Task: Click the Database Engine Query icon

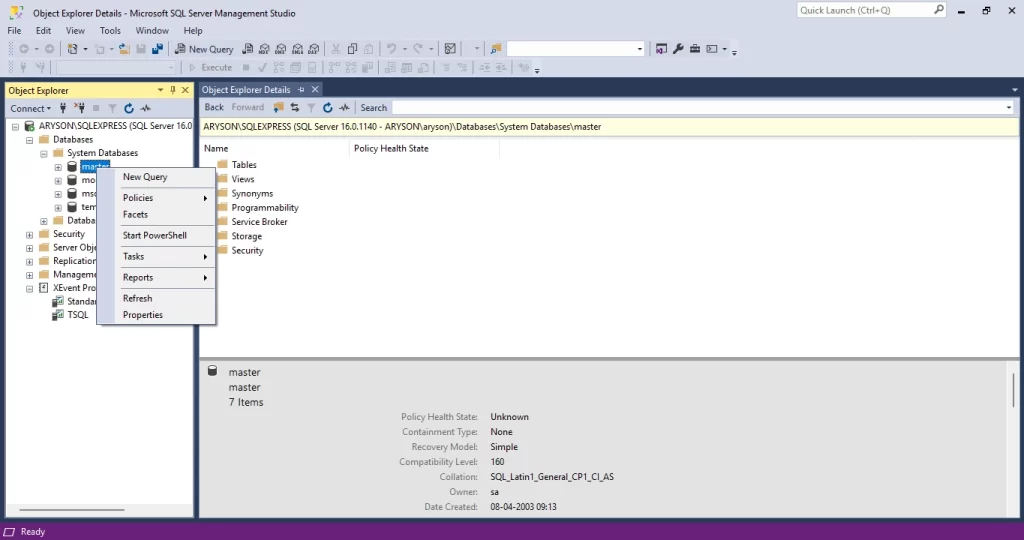Action: coord(248,49)
